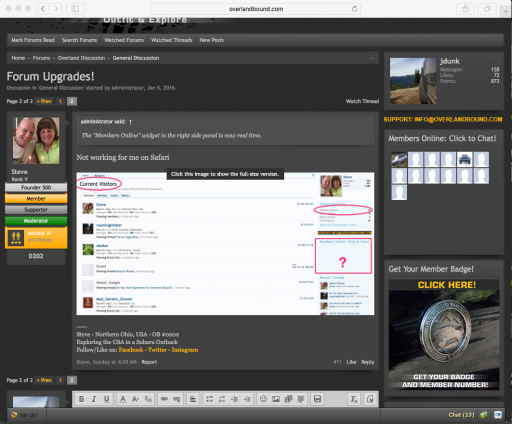Image resolution: width=512 pixels, height=424 pixels.
Task: Open the jdunk username link
Action: [450, 61]
